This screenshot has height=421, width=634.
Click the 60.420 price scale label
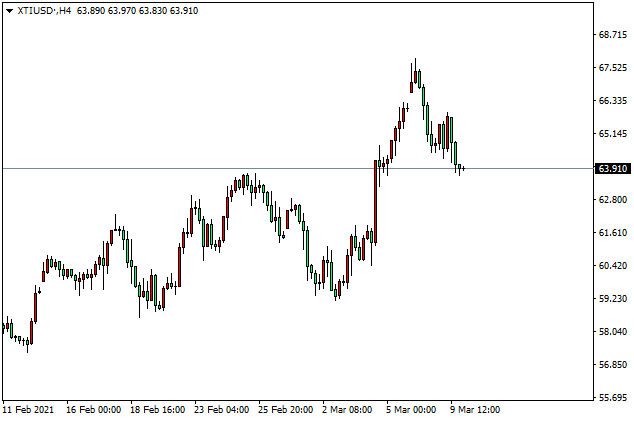click(x=613, y=266)
